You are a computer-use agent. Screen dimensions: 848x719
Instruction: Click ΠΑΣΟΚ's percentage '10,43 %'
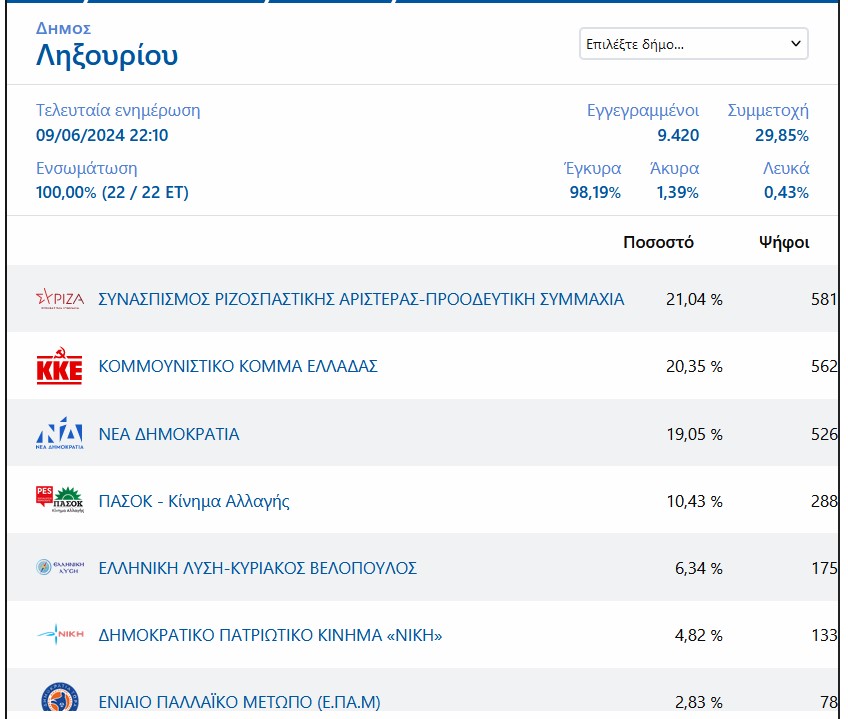[694, 501]
